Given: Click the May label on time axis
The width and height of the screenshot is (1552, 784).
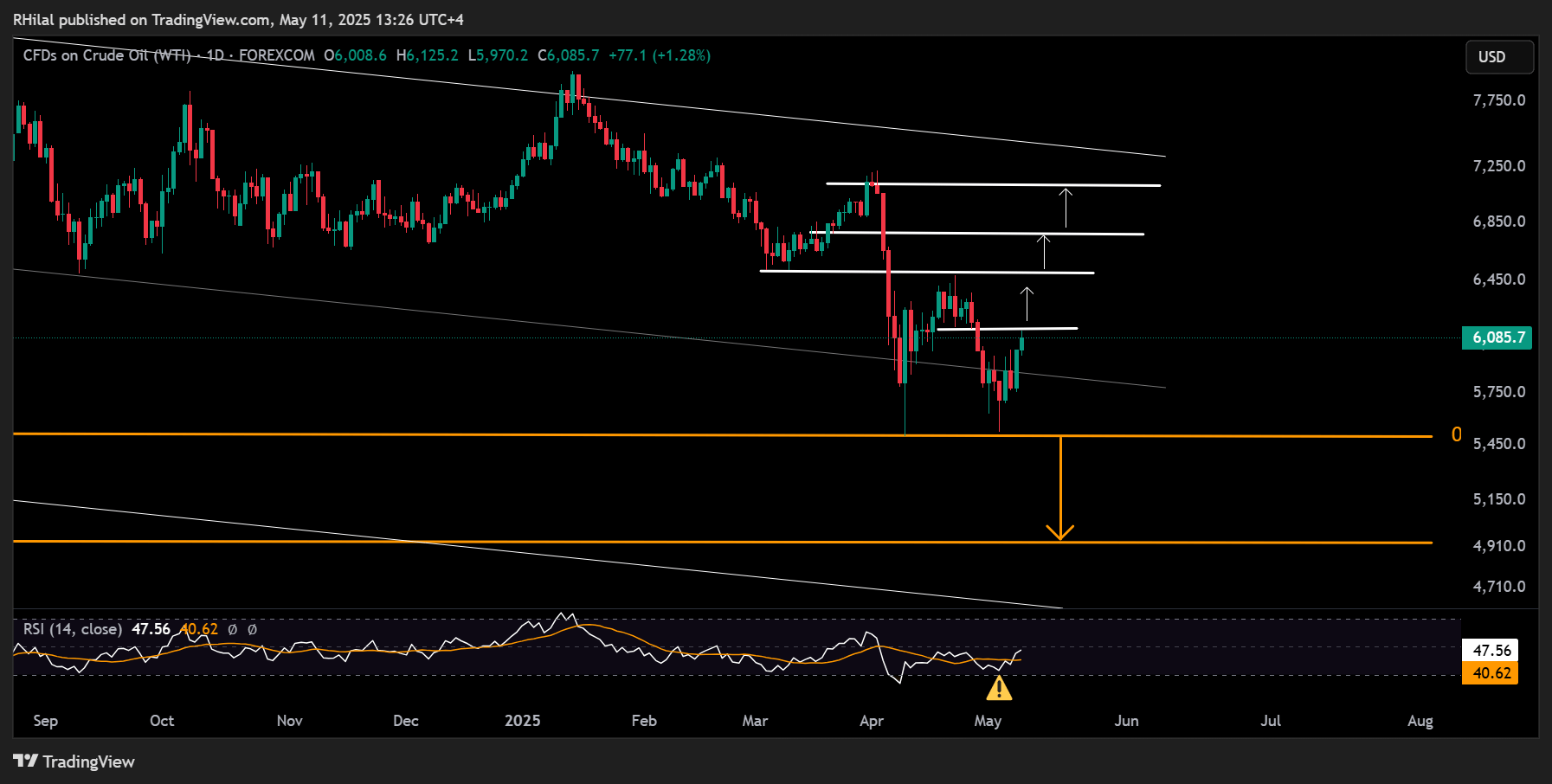Looking at the screenshot, I should [988, 721].
